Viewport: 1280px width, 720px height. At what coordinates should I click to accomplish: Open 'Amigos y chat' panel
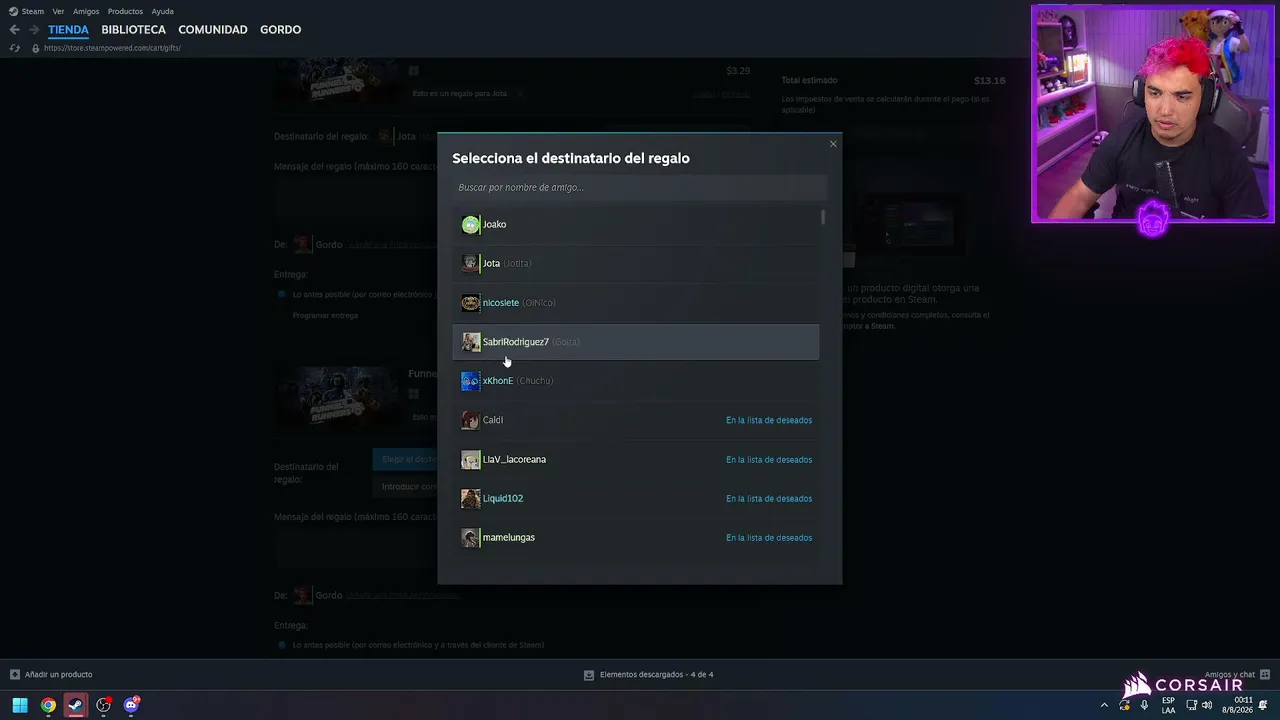coord(1236,675)
